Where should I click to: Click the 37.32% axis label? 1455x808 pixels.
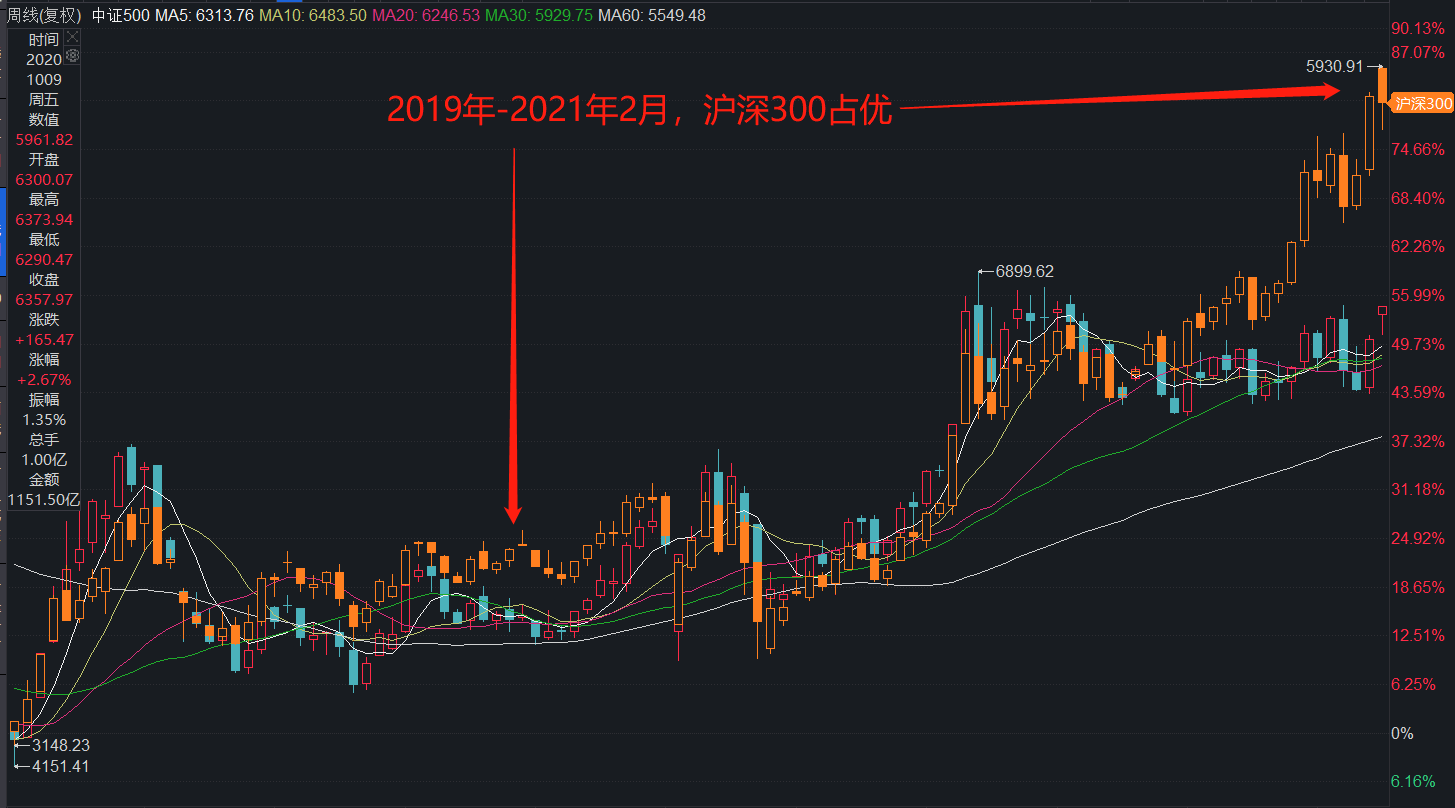pos(1419,440)
